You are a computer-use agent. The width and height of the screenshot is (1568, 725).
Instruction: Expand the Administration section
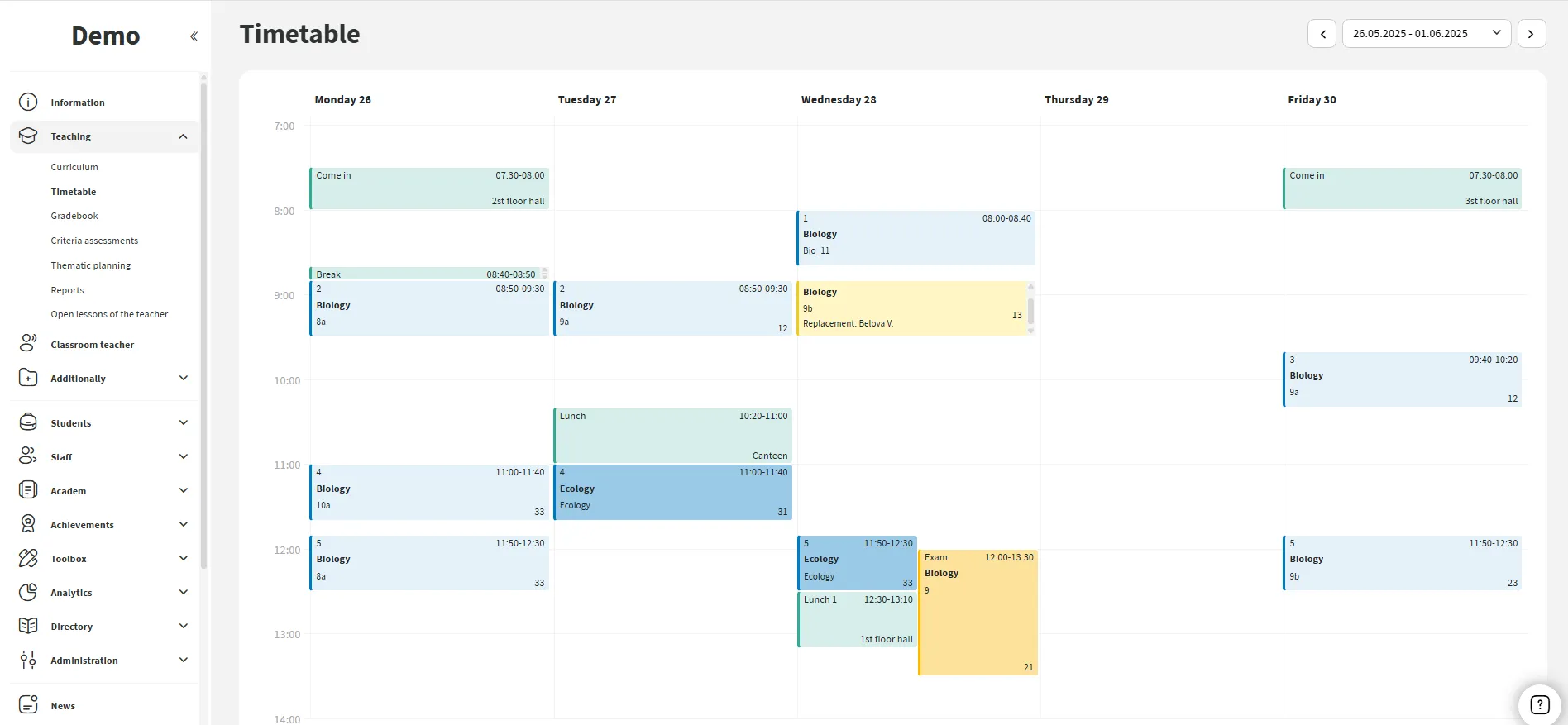click(183, 660)
